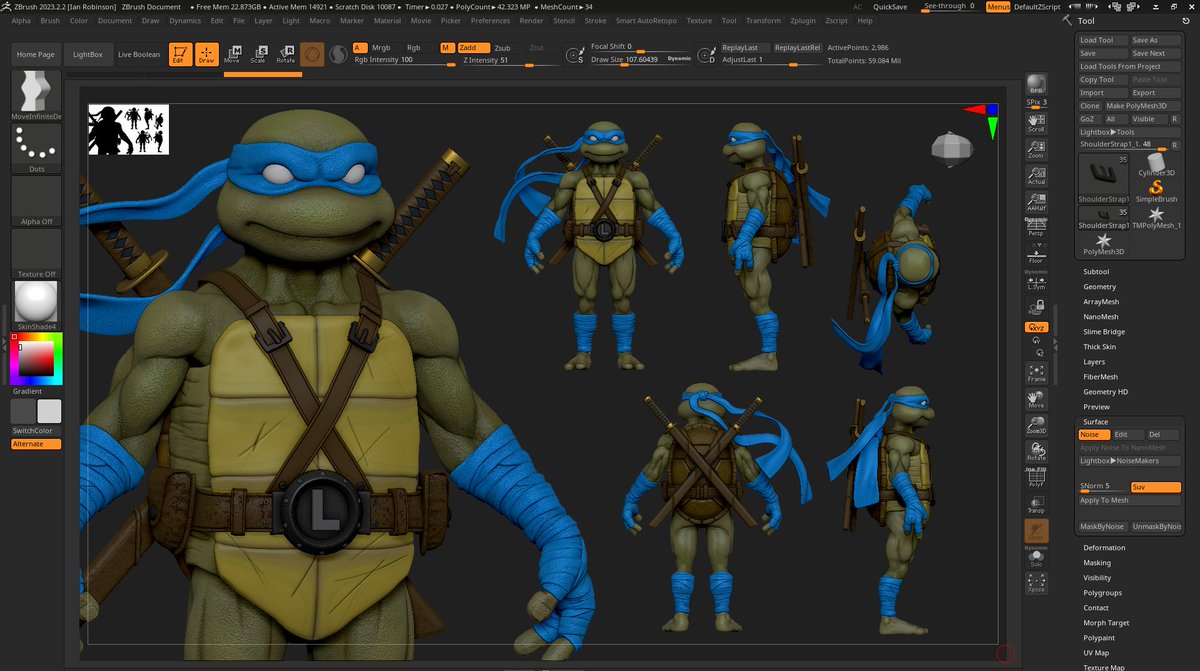Pick a color in the color picker
The width and height of the screenshot is (1200, 671).
[36, 358]
